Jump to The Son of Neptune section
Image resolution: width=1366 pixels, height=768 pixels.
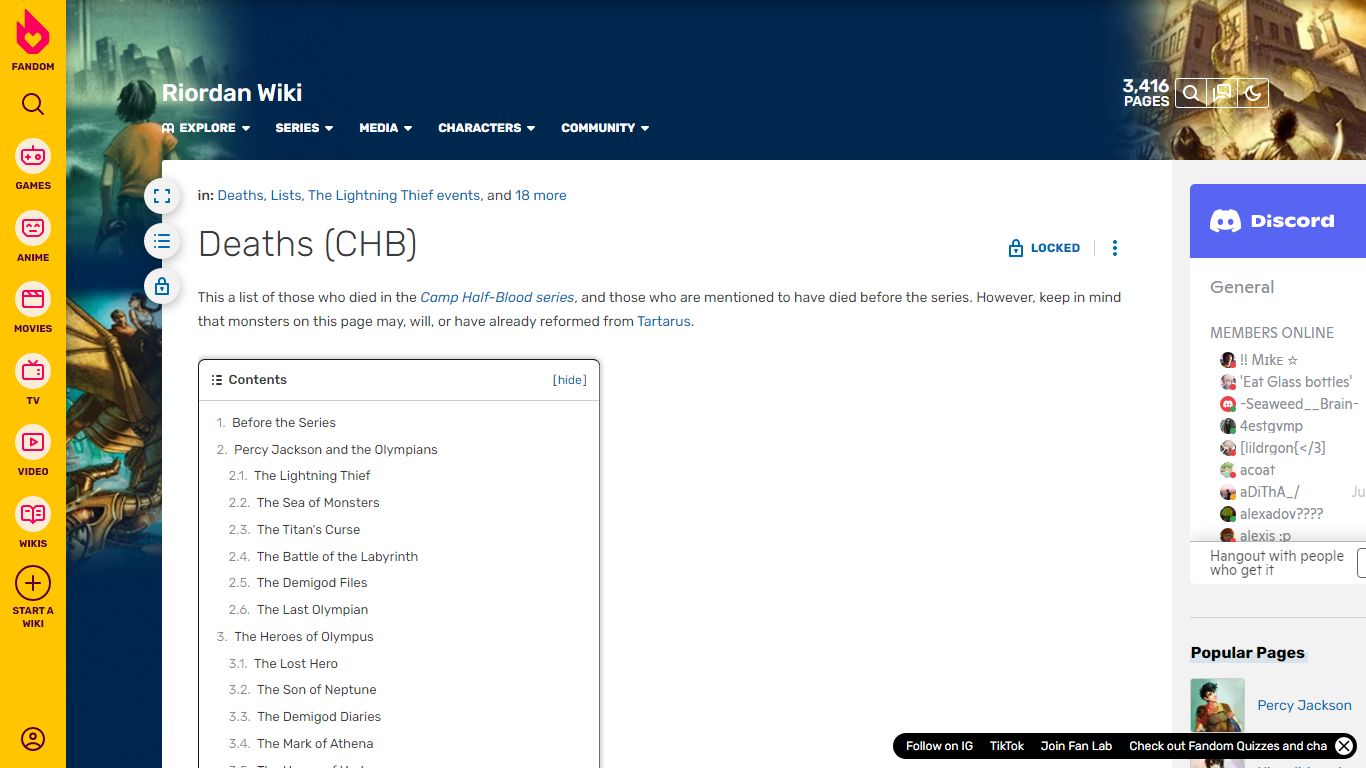317,689
